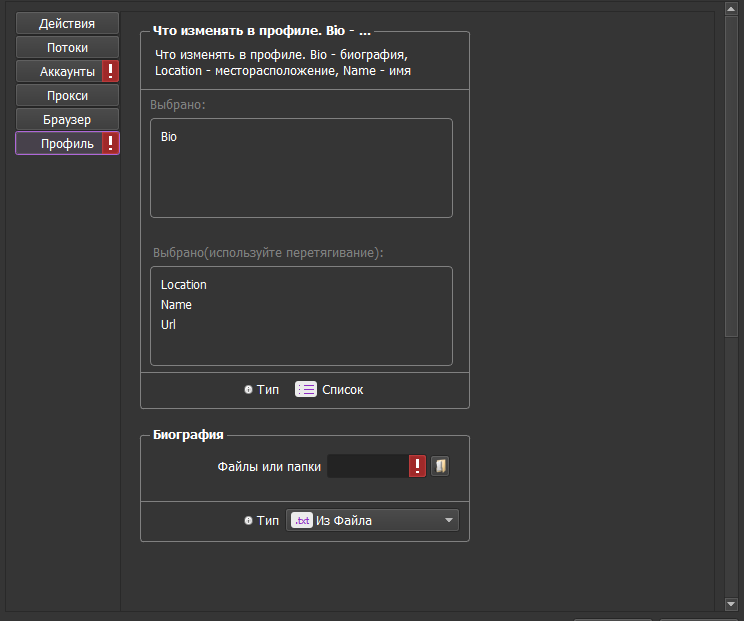The width and height of the screenshot is (744, 621).
Task: Open the Действия tab
Action: [67, 23]
